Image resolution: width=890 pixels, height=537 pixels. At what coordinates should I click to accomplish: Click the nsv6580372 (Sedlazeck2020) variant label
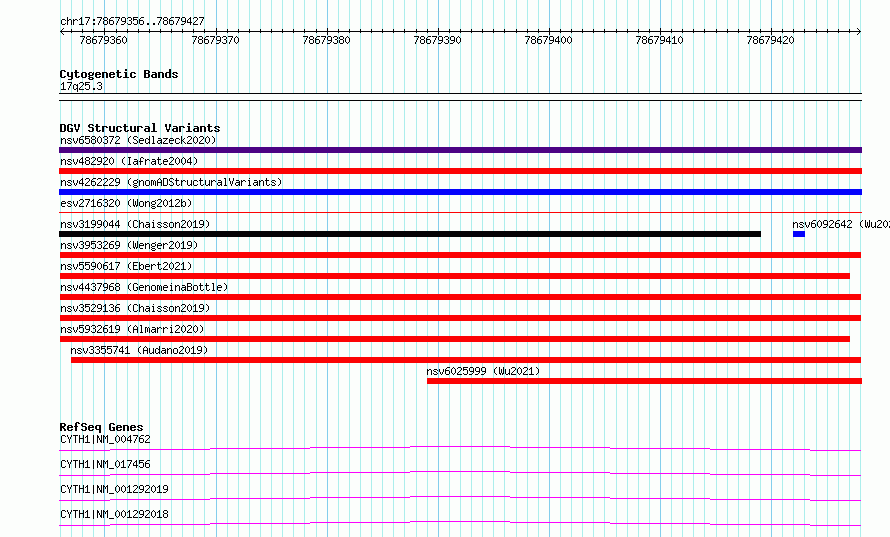(x=138, y=140)
